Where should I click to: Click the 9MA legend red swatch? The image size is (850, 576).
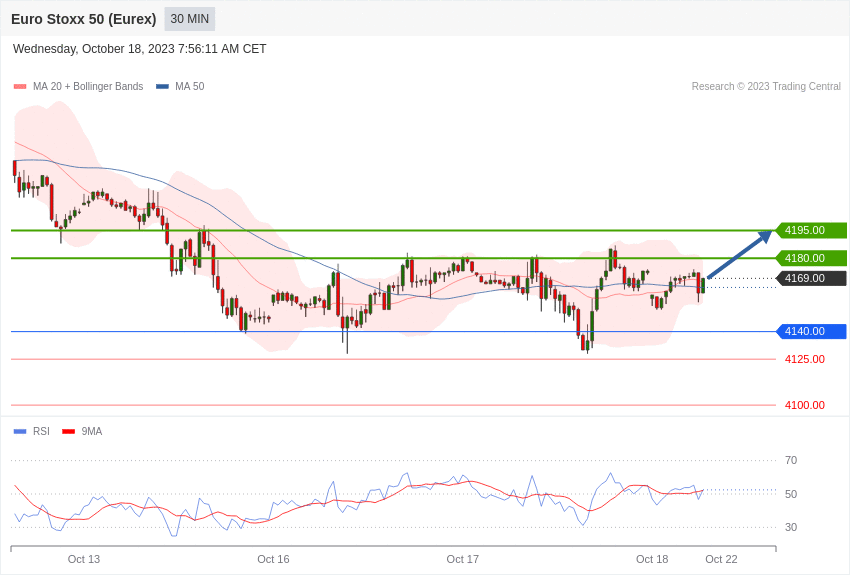69,431
